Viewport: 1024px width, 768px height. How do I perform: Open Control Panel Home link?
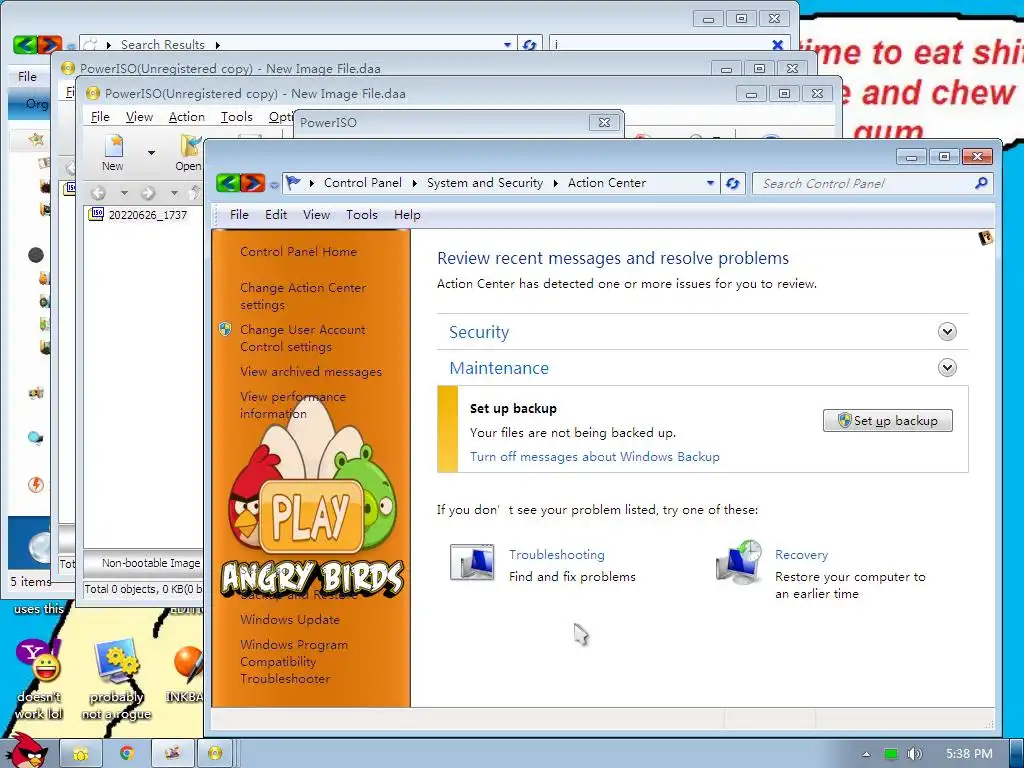[x=298, y=251]
